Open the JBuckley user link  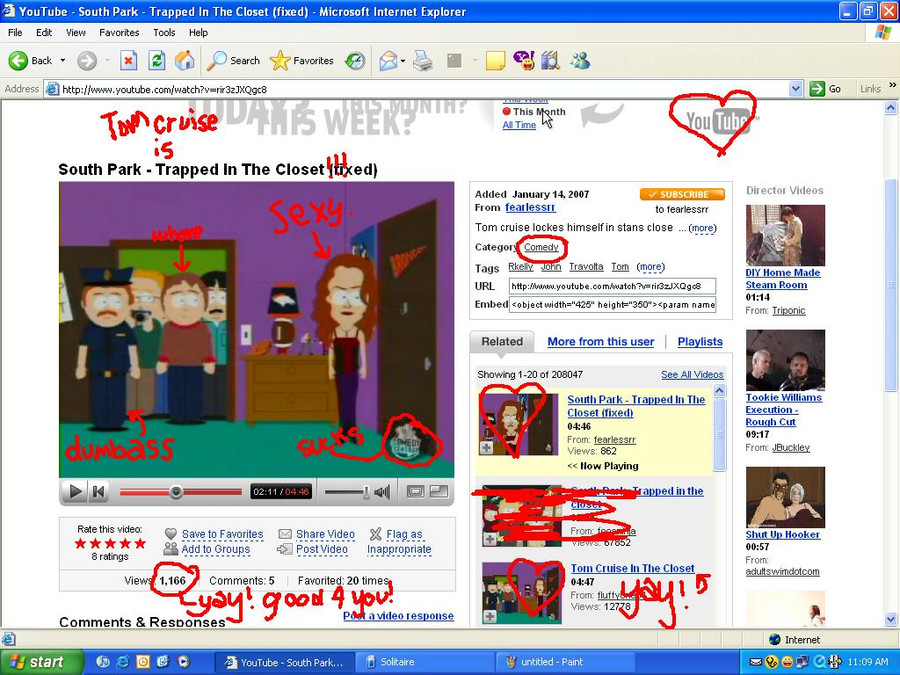[x=790, y=448]
